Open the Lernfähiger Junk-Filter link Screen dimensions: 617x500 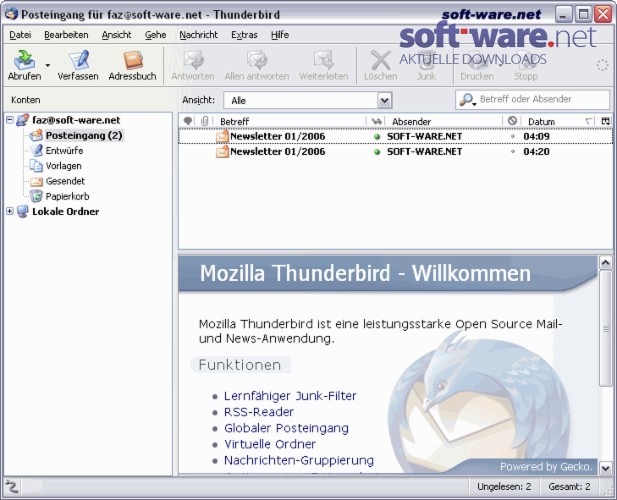(x=290, y=396)
